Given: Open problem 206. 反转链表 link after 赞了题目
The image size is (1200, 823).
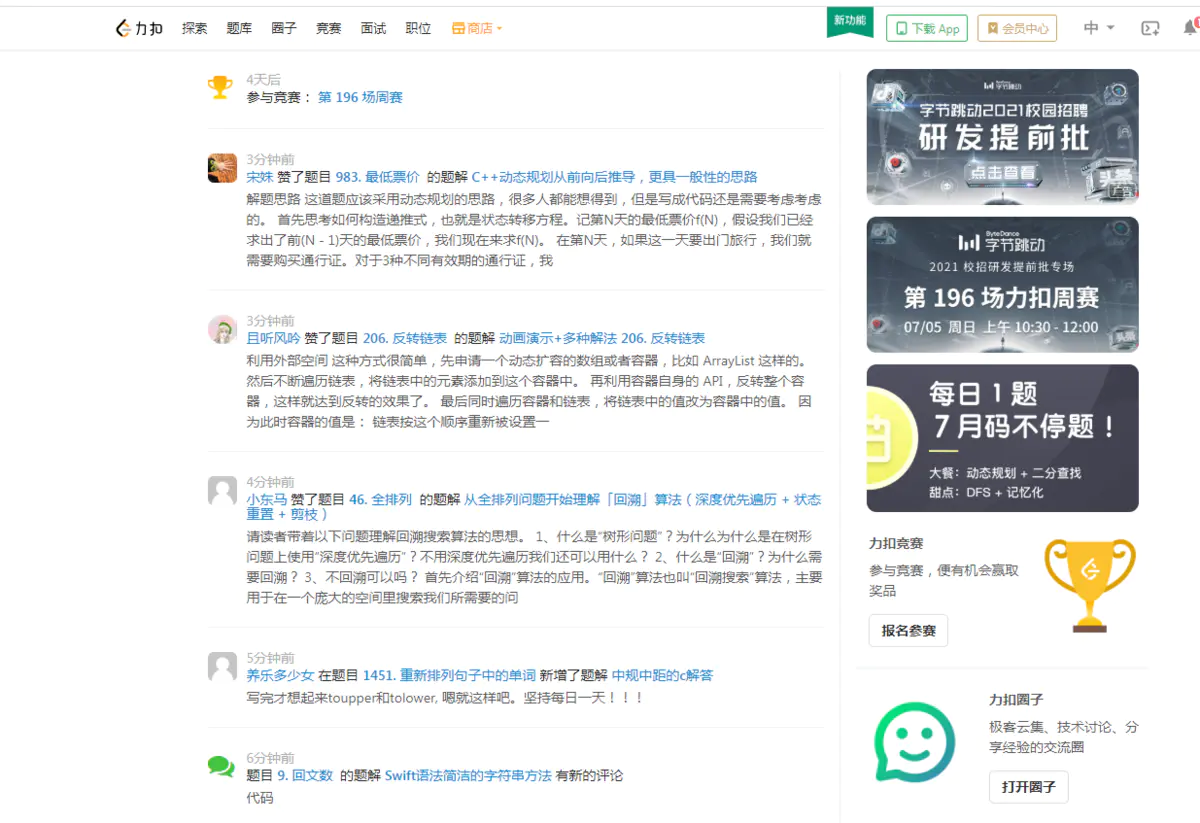Looking at the screenshot, I should 405,338.
